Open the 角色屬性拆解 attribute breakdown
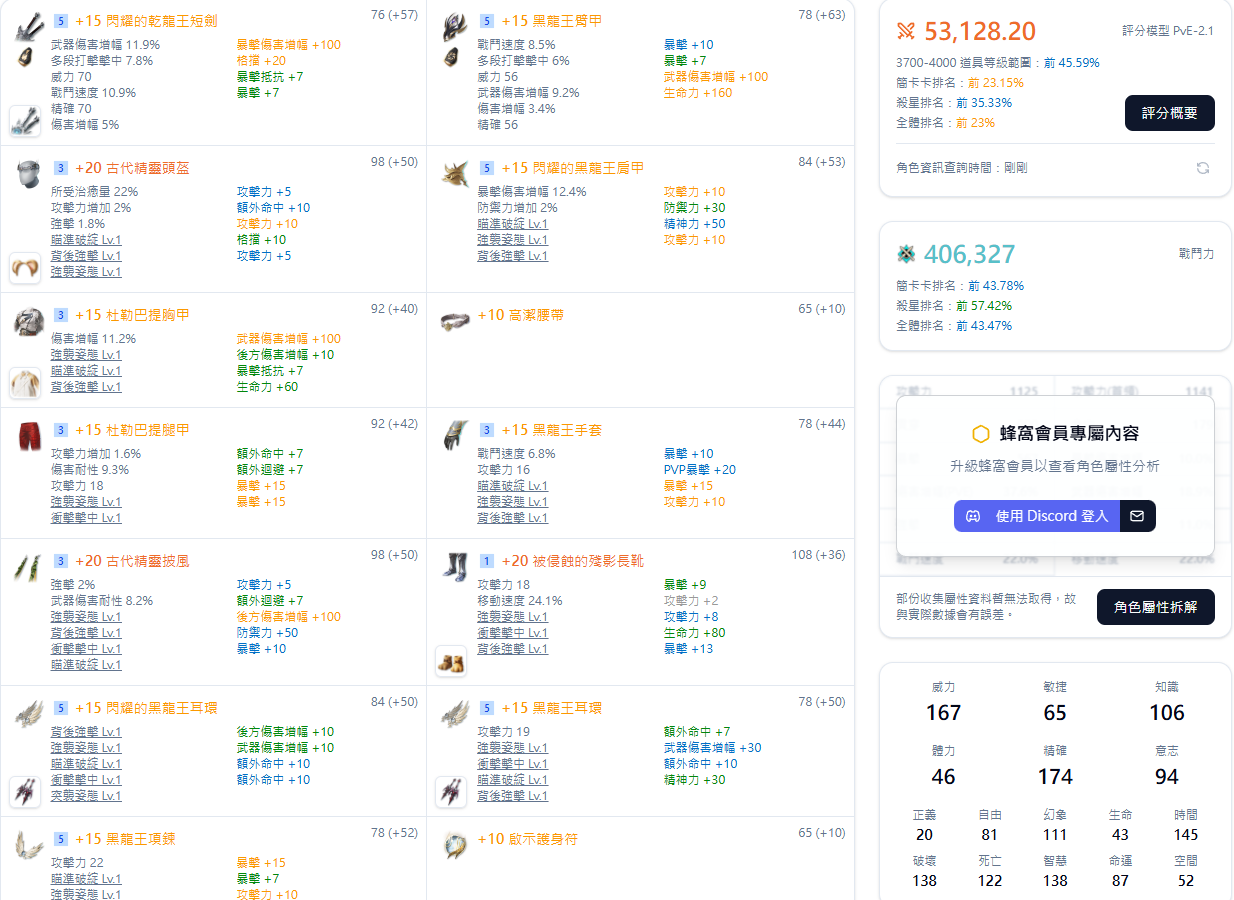 click(x=1155, y=607)
